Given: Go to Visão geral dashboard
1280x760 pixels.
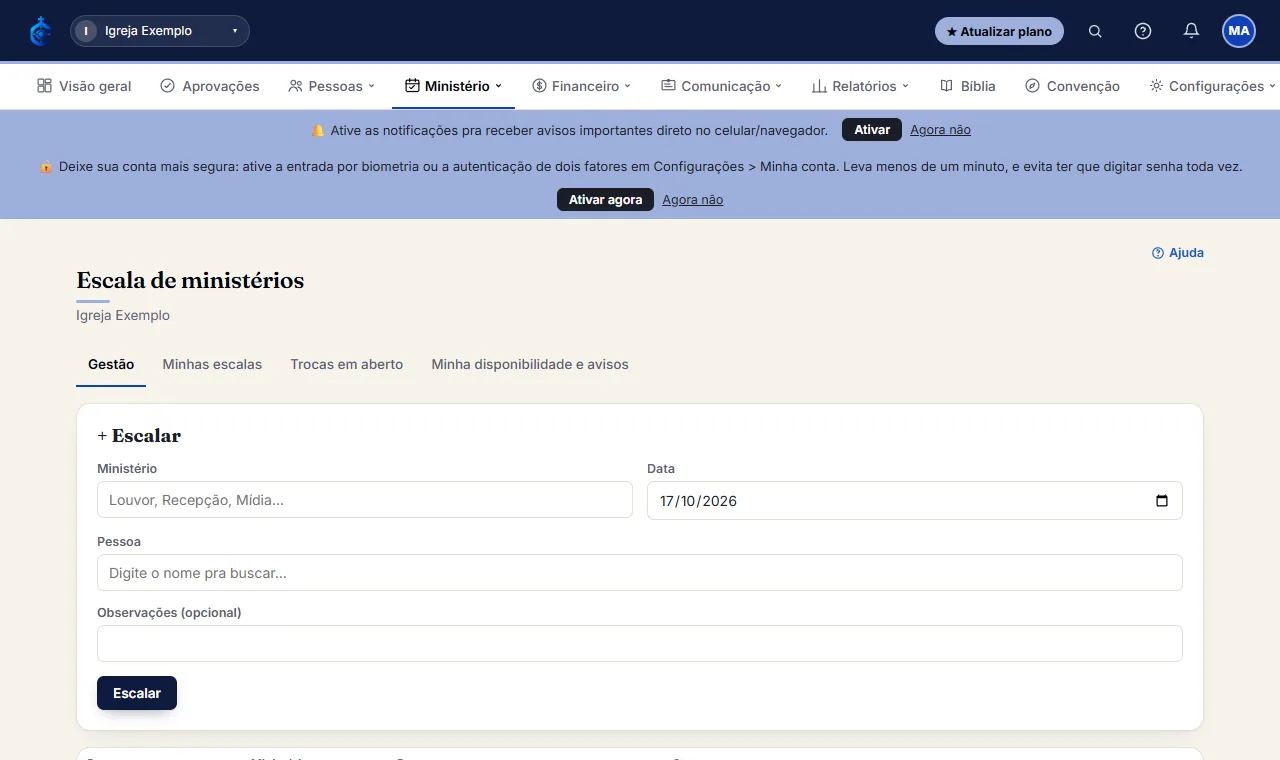Looking at the screenshot, I should click(84, 86).
